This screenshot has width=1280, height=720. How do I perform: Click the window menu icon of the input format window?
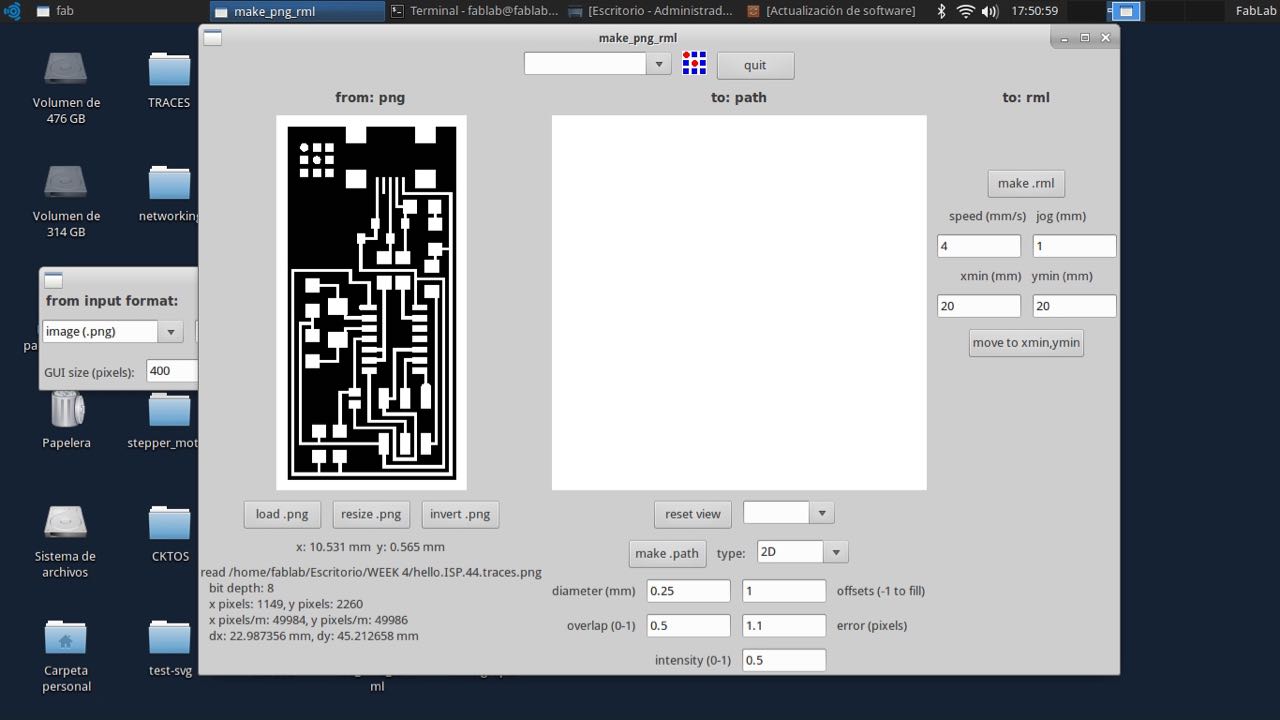53,280
